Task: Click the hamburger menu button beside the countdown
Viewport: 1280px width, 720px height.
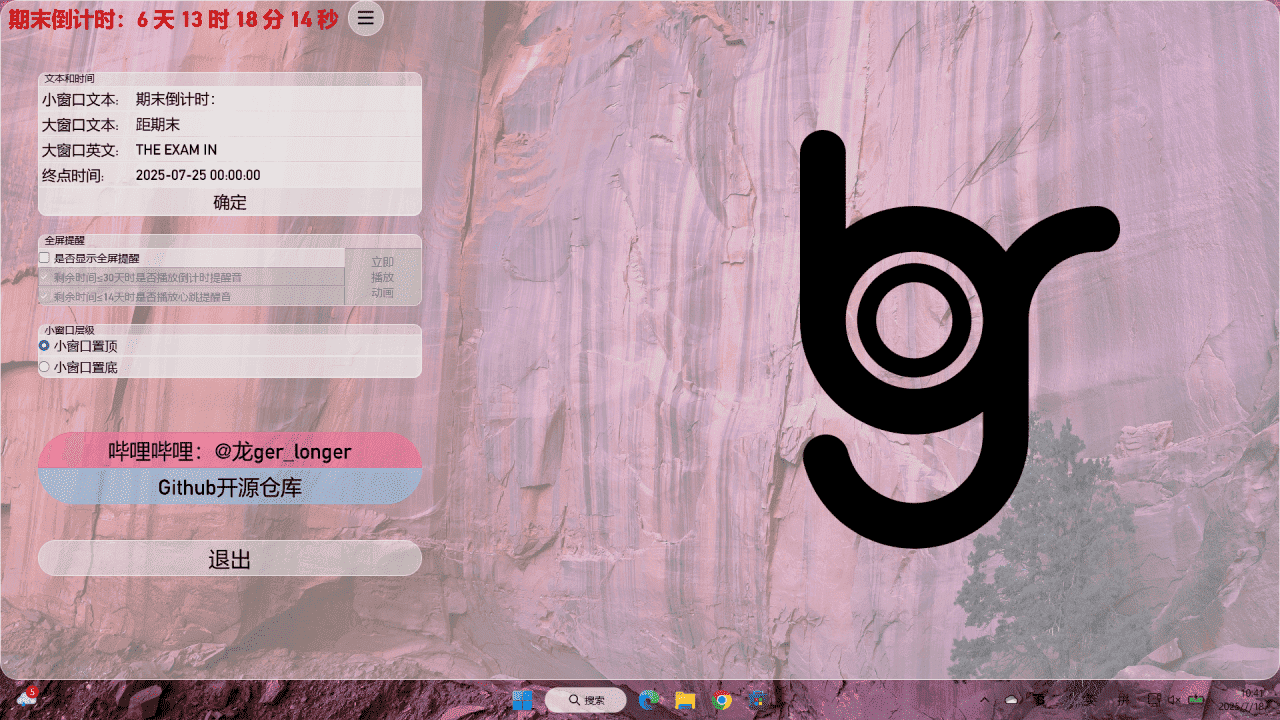Action: point(366,18)
